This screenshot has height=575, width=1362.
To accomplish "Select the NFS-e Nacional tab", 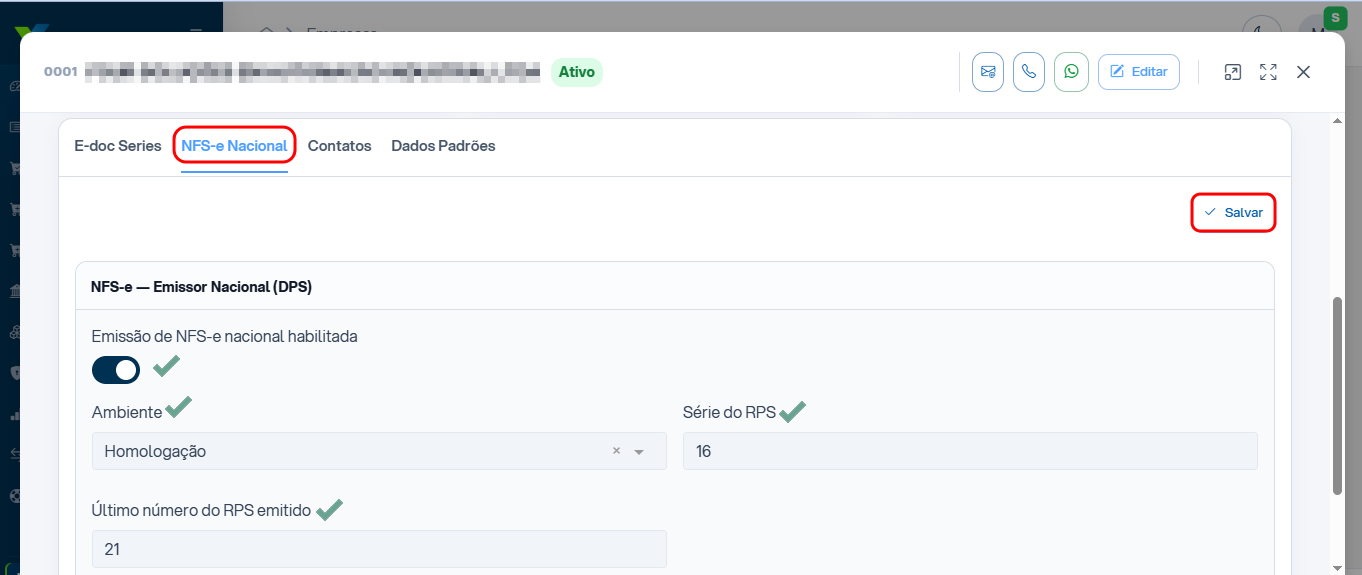I will click(234, 146).
